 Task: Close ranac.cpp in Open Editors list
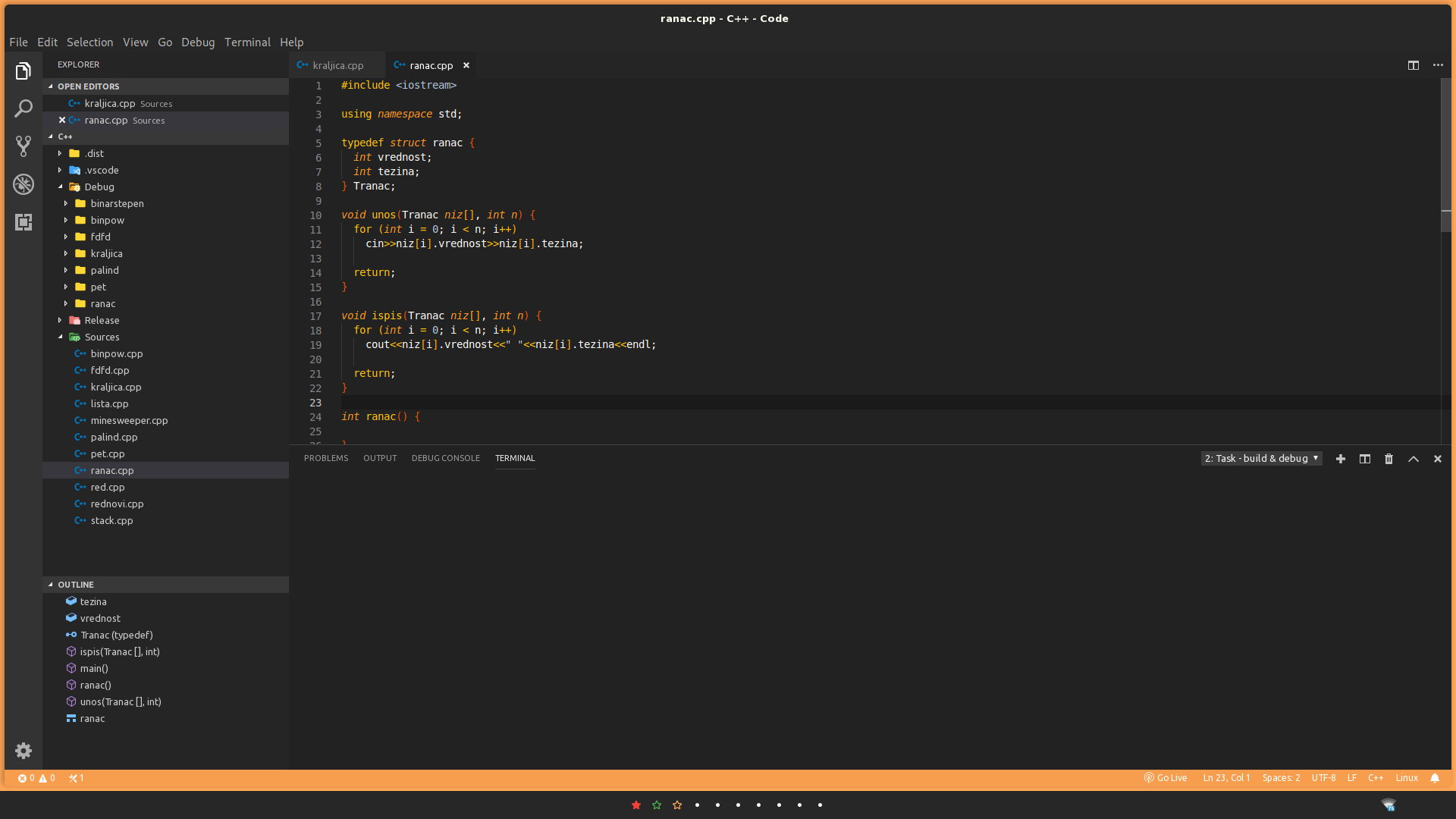(62, 120)
